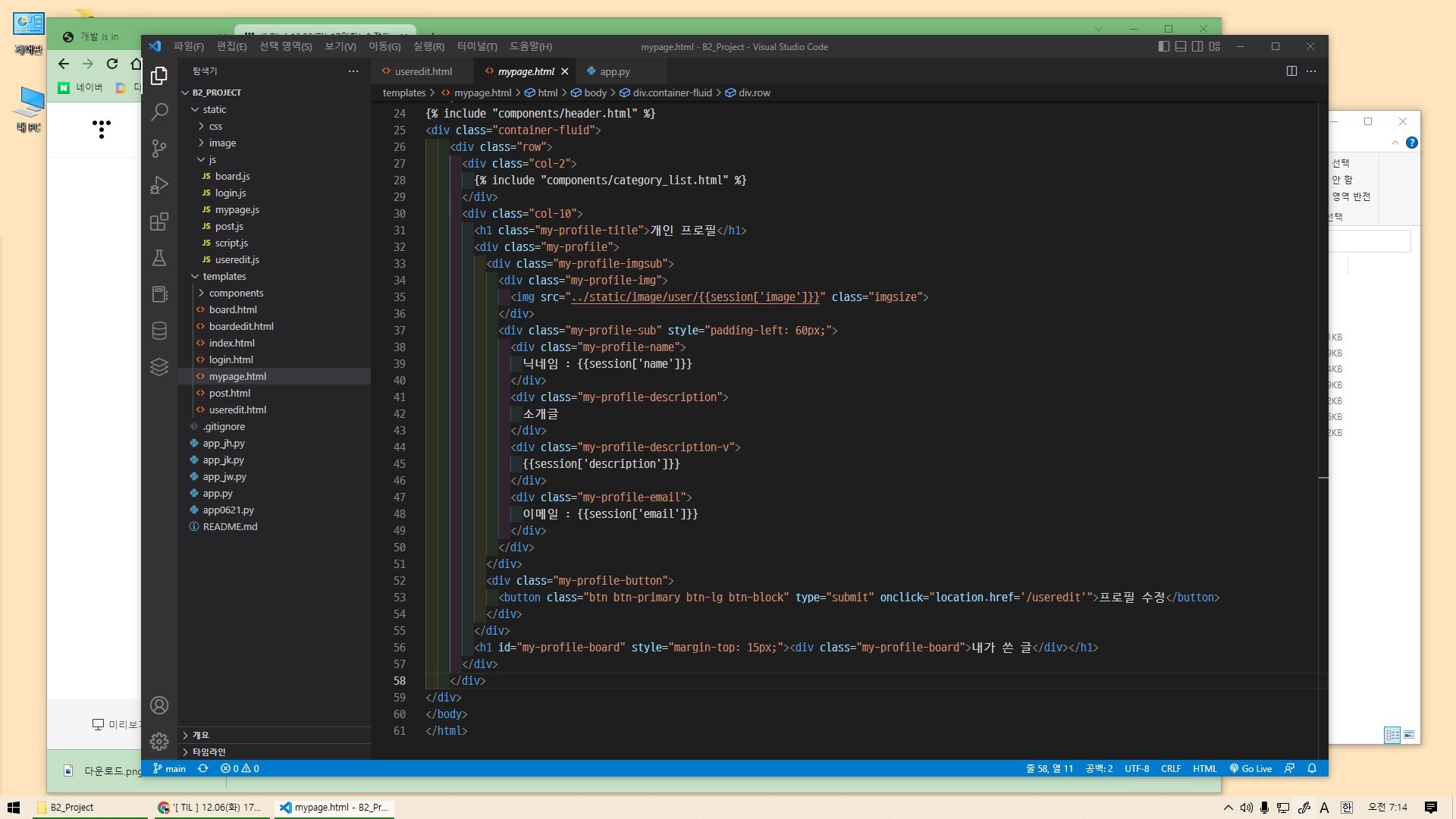Click the Accounts icon

[159, 705]
